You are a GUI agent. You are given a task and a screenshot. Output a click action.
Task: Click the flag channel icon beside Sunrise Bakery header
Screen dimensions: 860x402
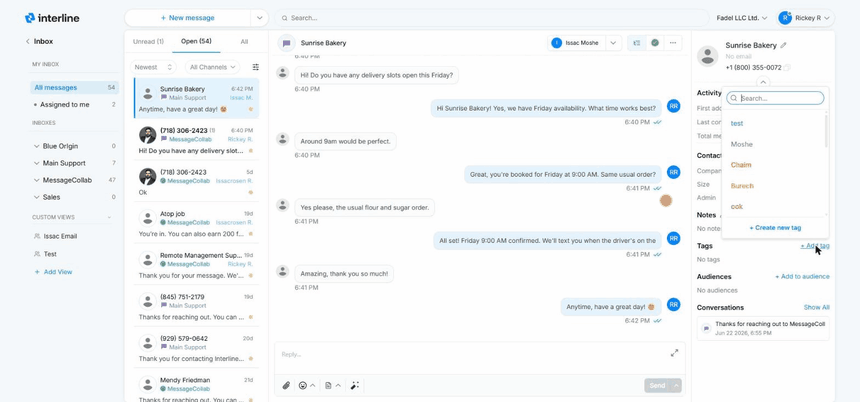tap(286, 43)
